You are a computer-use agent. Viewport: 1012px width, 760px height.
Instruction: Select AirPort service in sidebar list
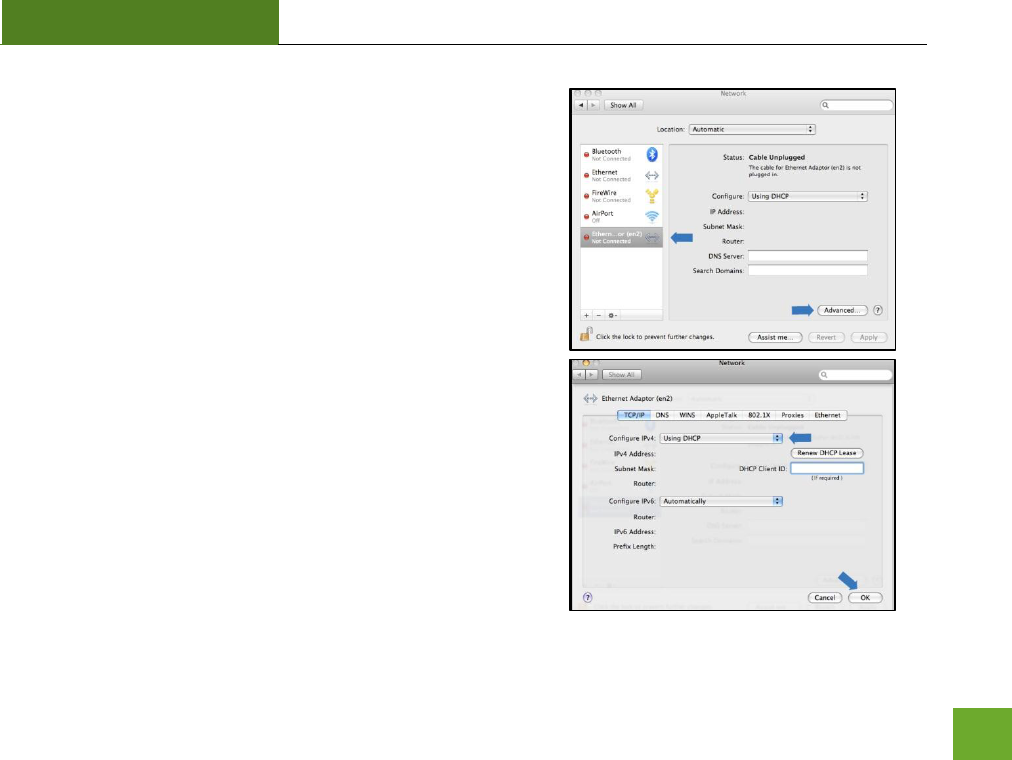tap(622, 217)
